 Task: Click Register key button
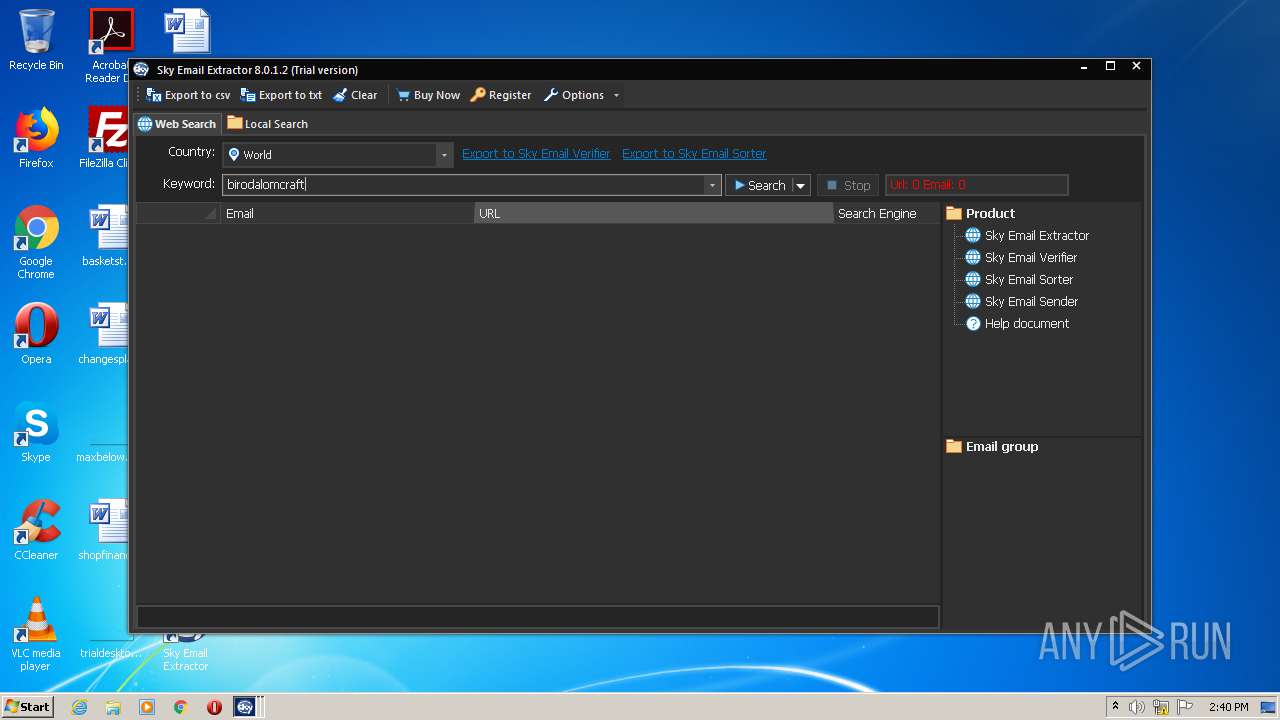pyautogui.click(x=501, y=95)
